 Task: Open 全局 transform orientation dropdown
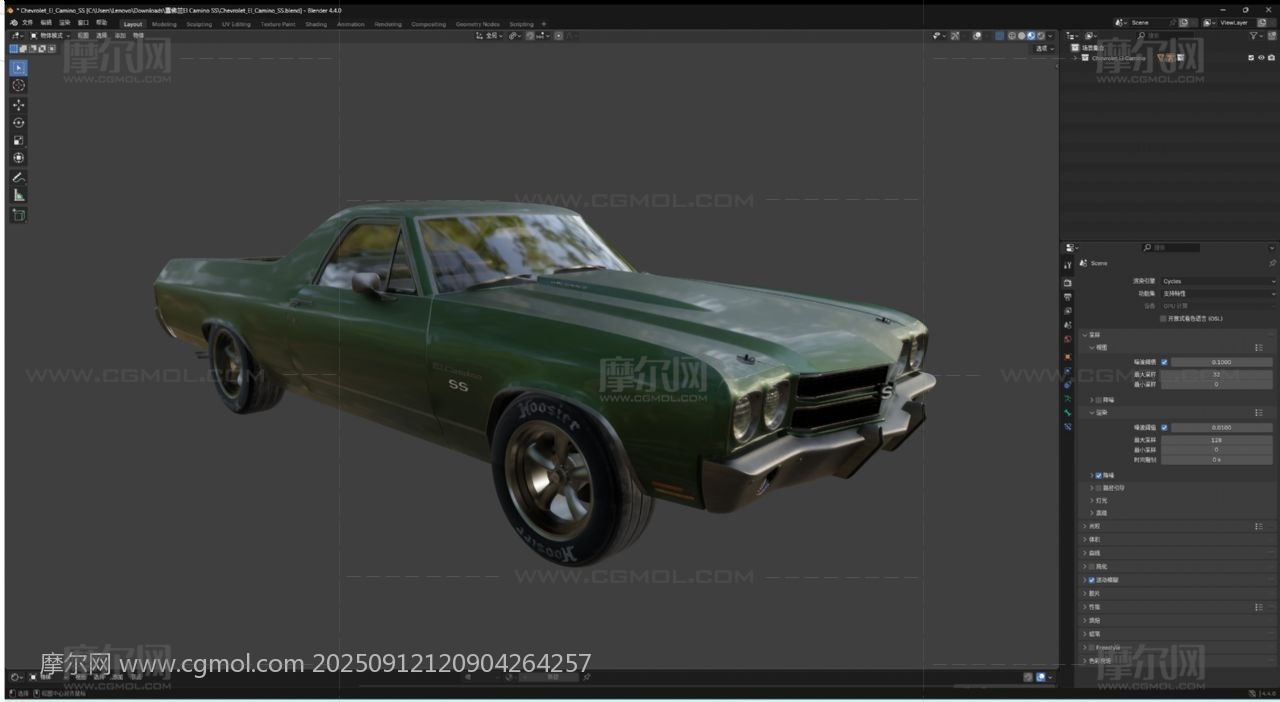pyautogui.click(x=491, y=36)
